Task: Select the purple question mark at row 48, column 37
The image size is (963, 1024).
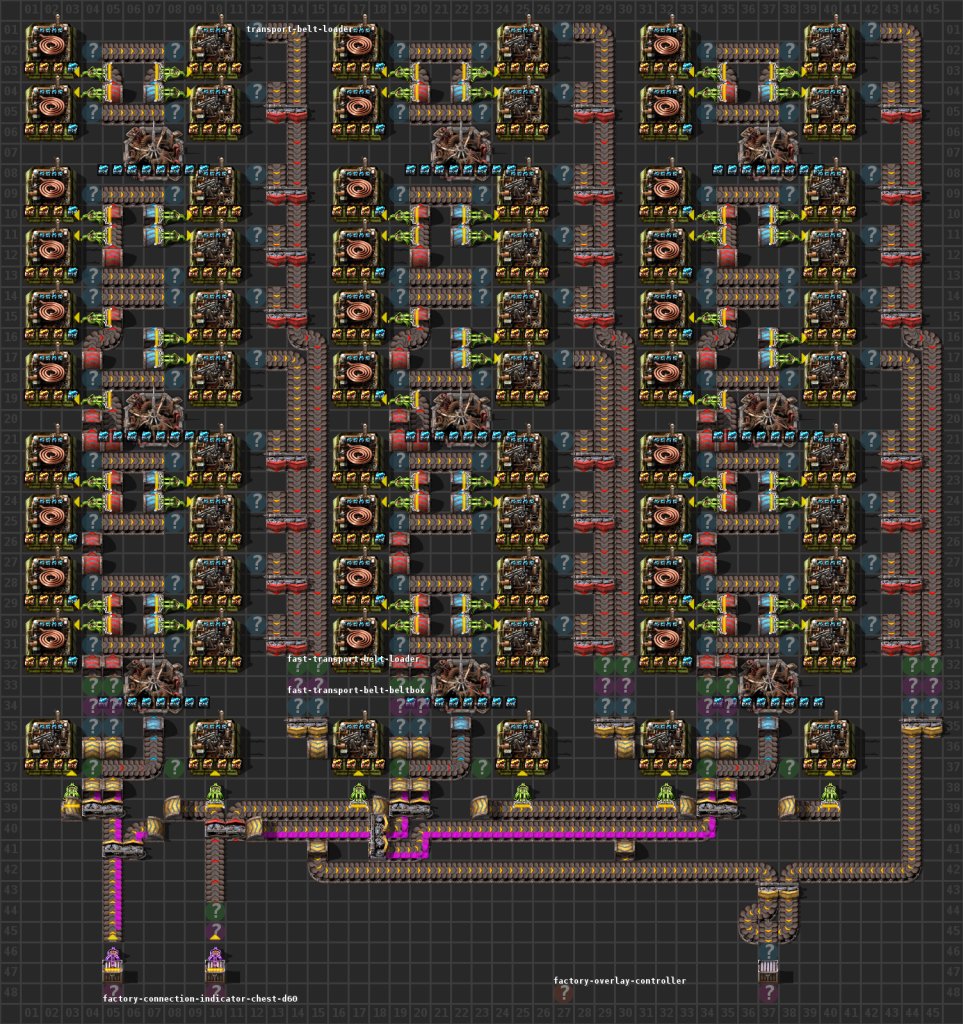Action: 769,993
